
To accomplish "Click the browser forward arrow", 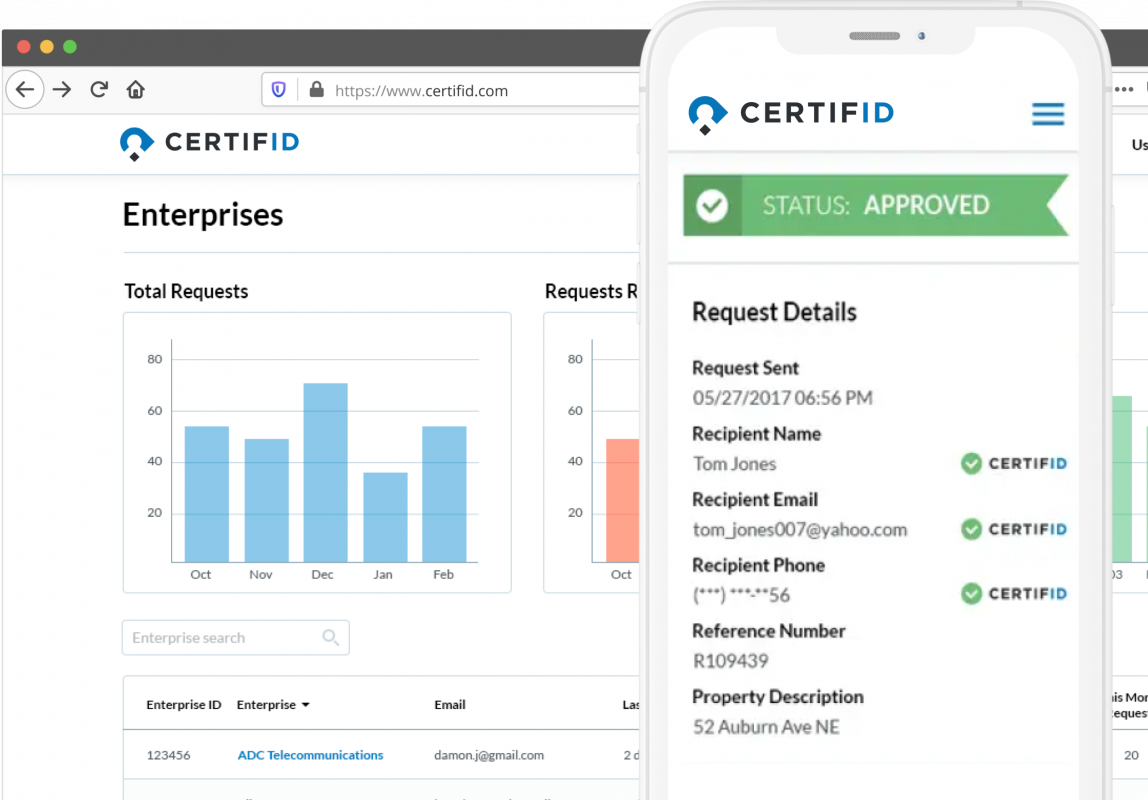I will (x=62, y=89).
